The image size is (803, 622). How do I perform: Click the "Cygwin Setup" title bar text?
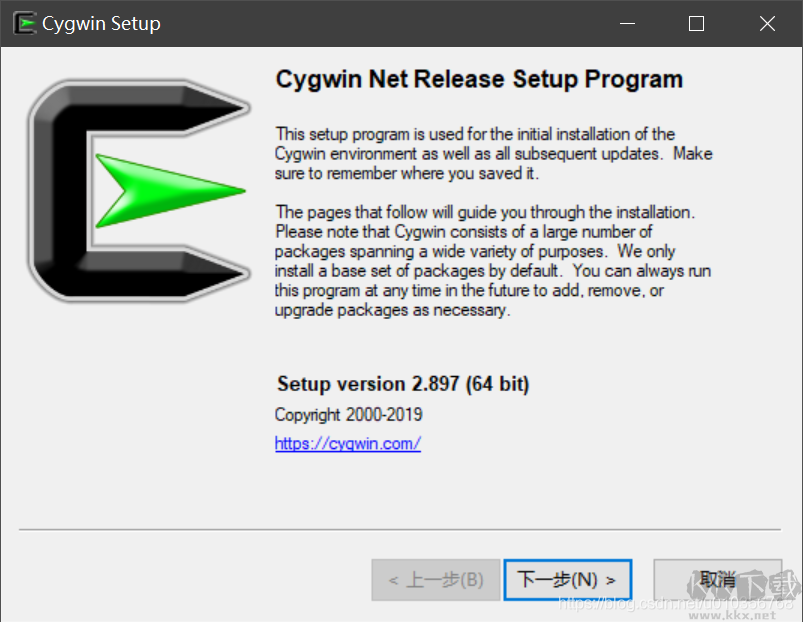click(x=101, y=24)
